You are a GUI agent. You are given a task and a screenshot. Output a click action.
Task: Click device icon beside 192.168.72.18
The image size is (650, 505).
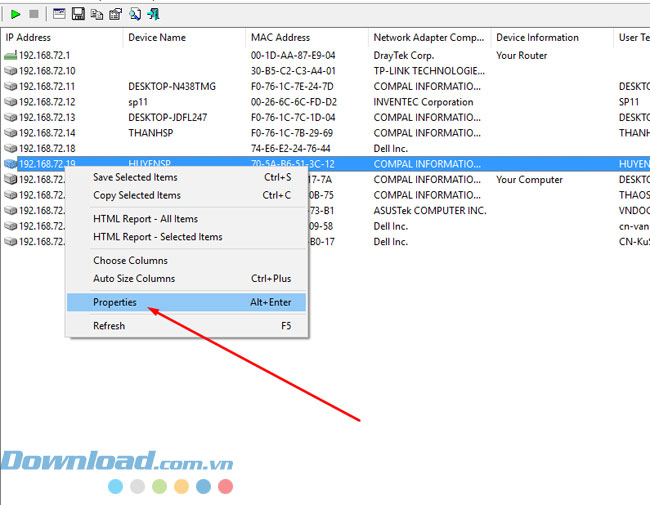click(10, 148)
